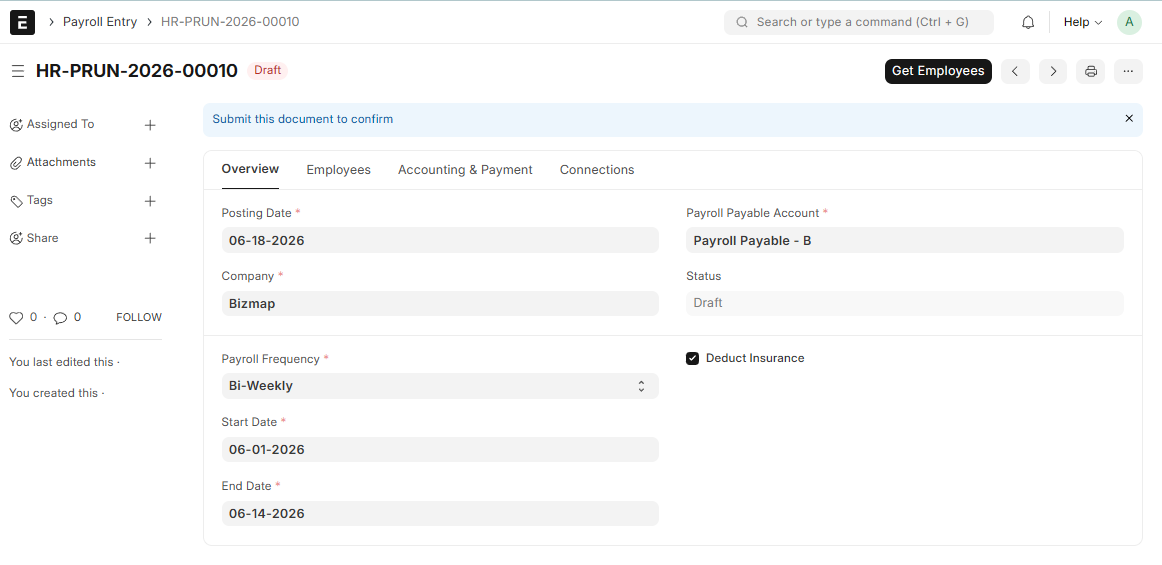Share document with plus icon
The height and width of the screenshot is (565, 1162).
(x=150, y=238)
